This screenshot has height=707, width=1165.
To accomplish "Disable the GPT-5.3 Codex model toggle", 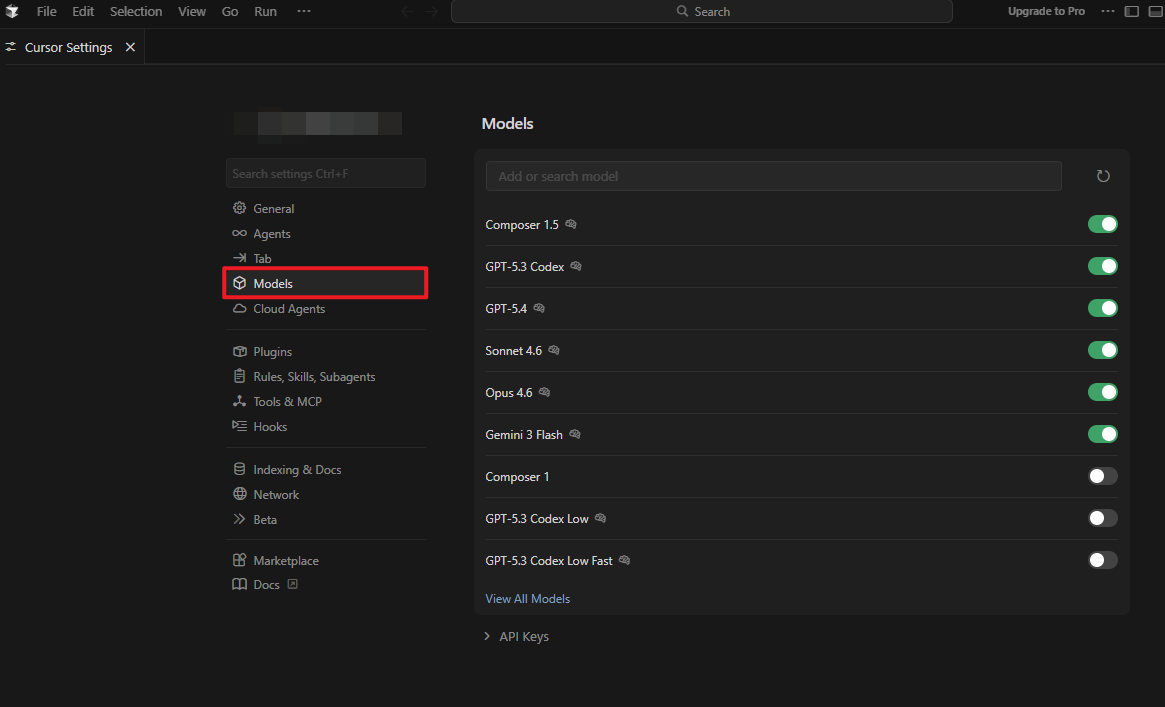I will (x=1103, y=266).
